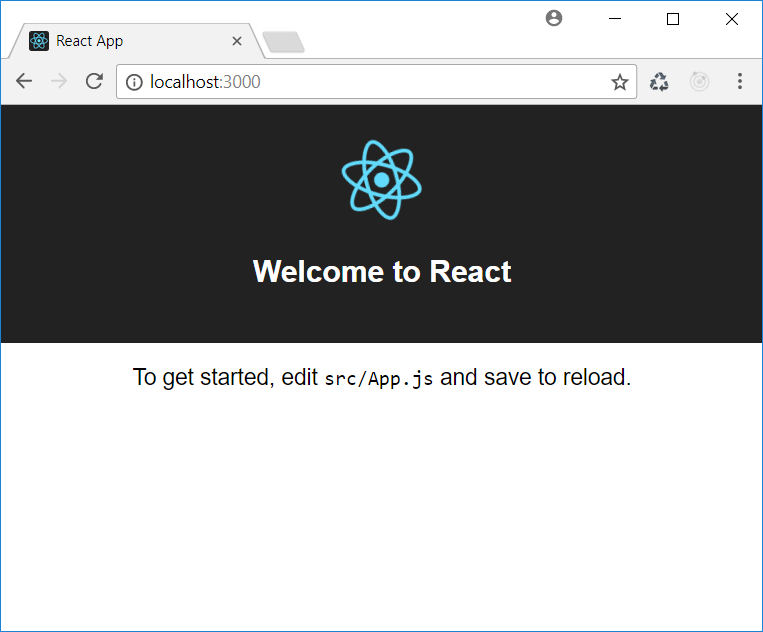Minimize the browser window

(x=614, y=19)
